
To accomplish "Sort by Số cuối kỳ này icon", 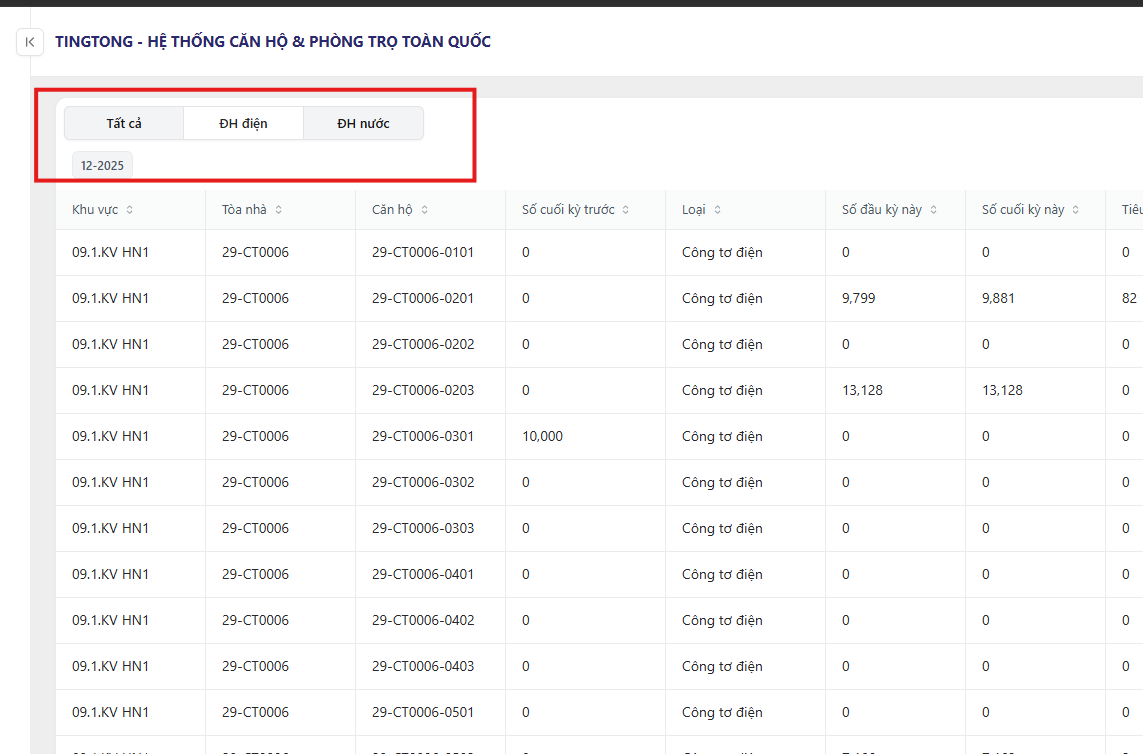I will (x=1076, y=210).
